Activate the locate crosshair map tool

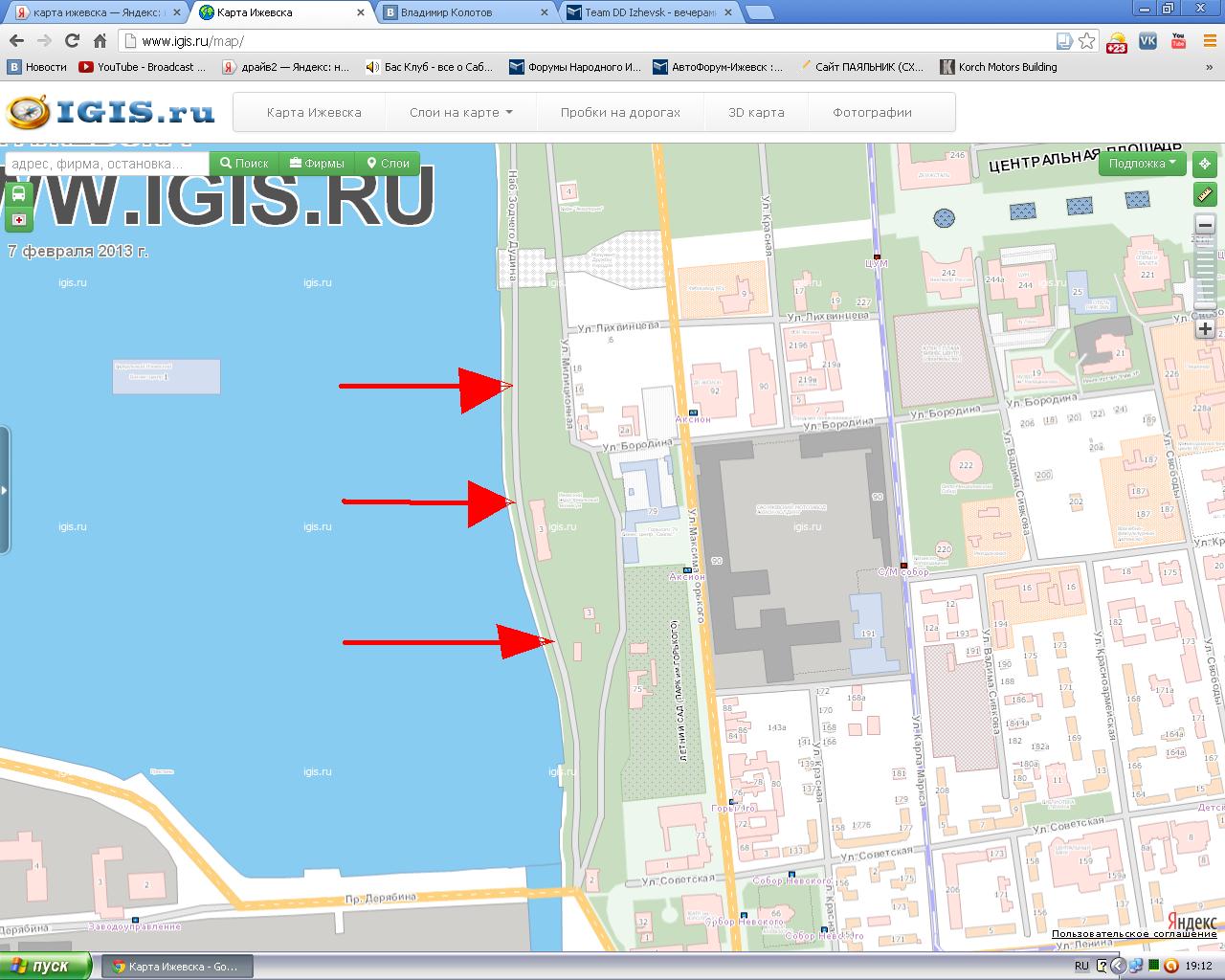1205,164
